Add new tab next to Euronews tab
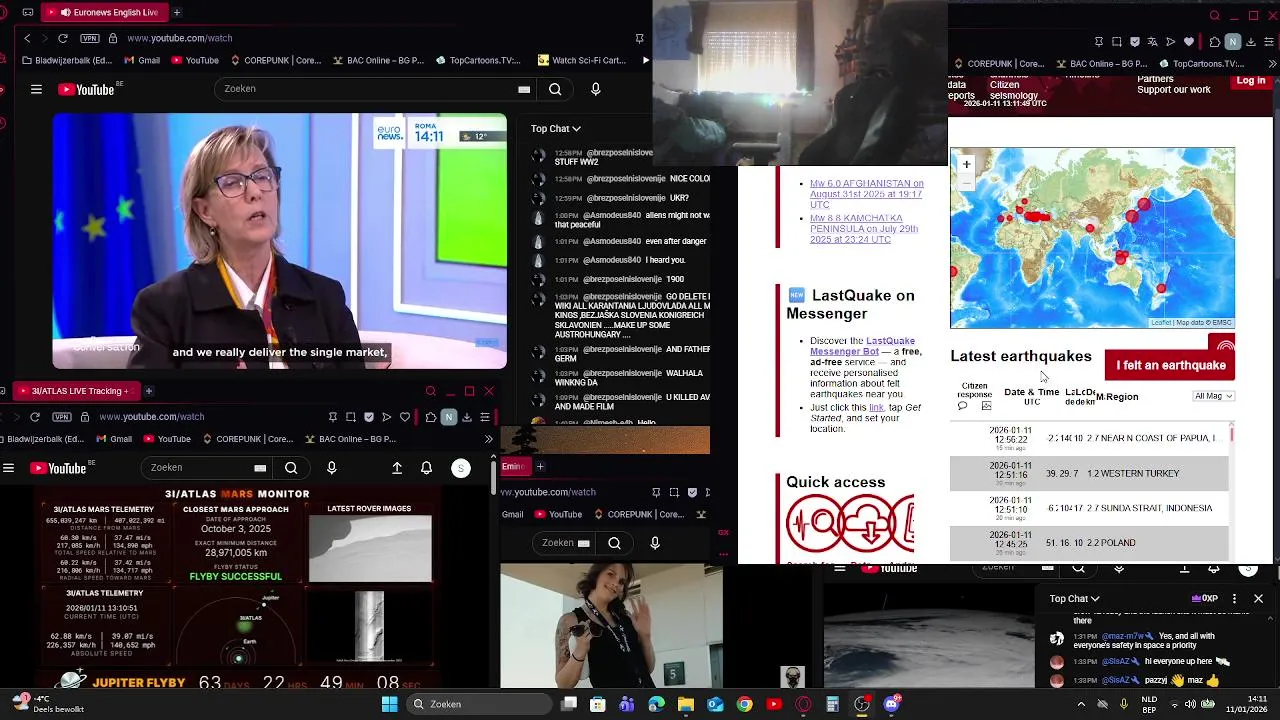Screen dimensions: 1280x720 point(177,12)
